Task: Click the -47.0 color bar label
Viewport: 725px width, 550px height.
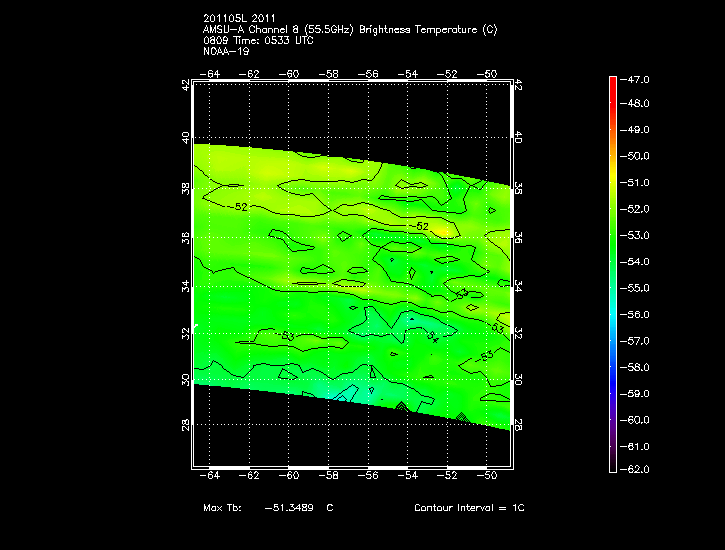Action: pyautogui.click(x=637, y=78)
